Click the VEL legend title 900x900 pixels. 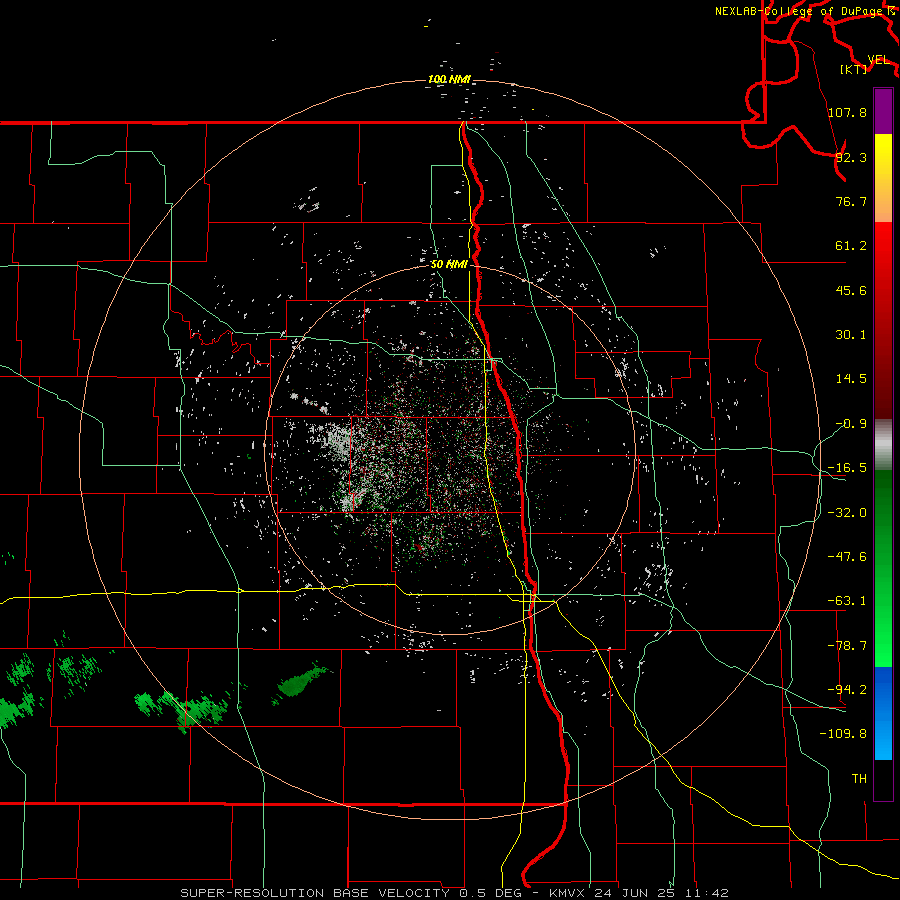coord(878,60)
